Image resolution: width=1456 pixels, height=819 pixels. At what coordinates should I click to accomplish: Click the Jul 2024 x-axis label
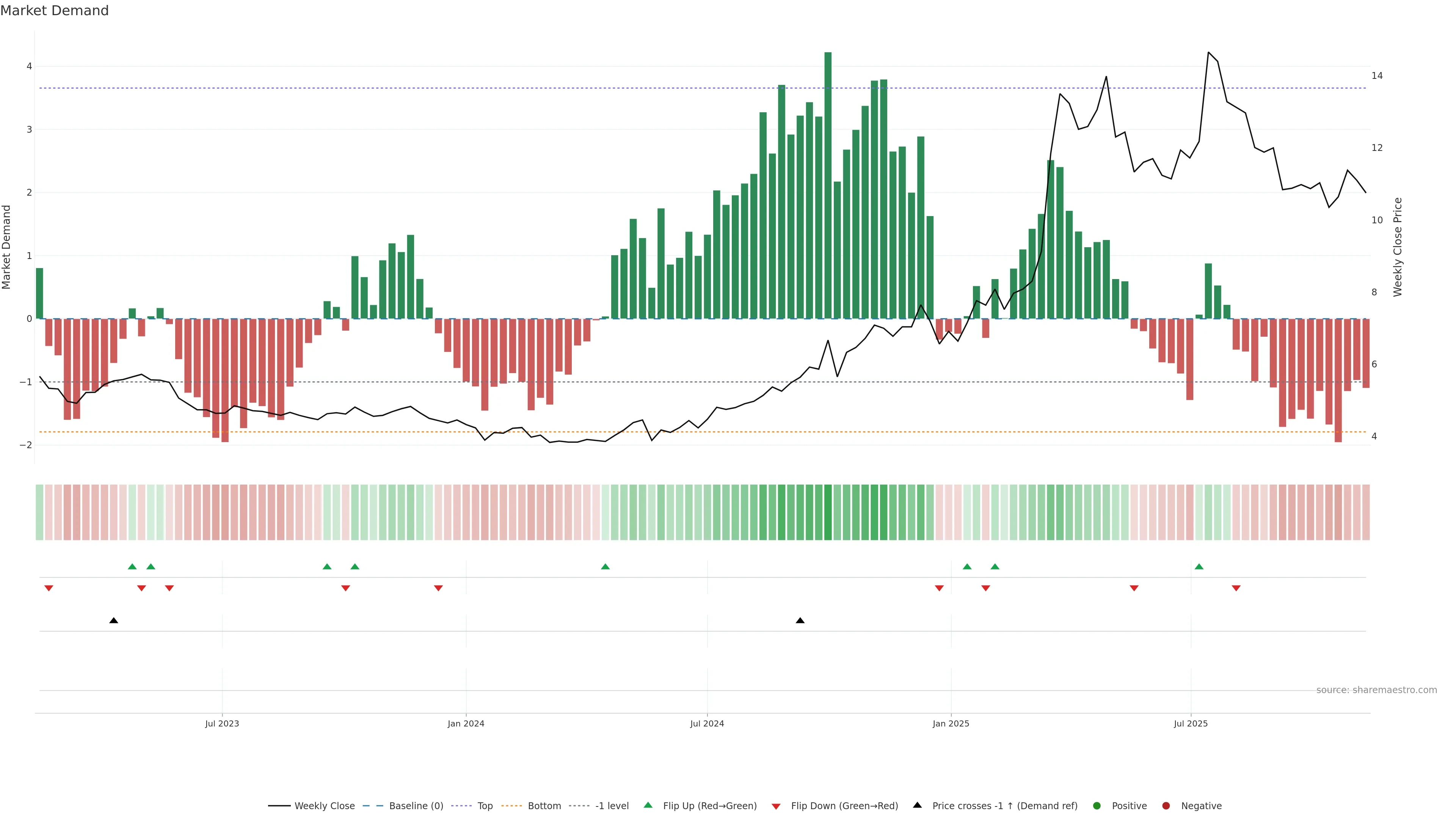click(x=706, y=723)
